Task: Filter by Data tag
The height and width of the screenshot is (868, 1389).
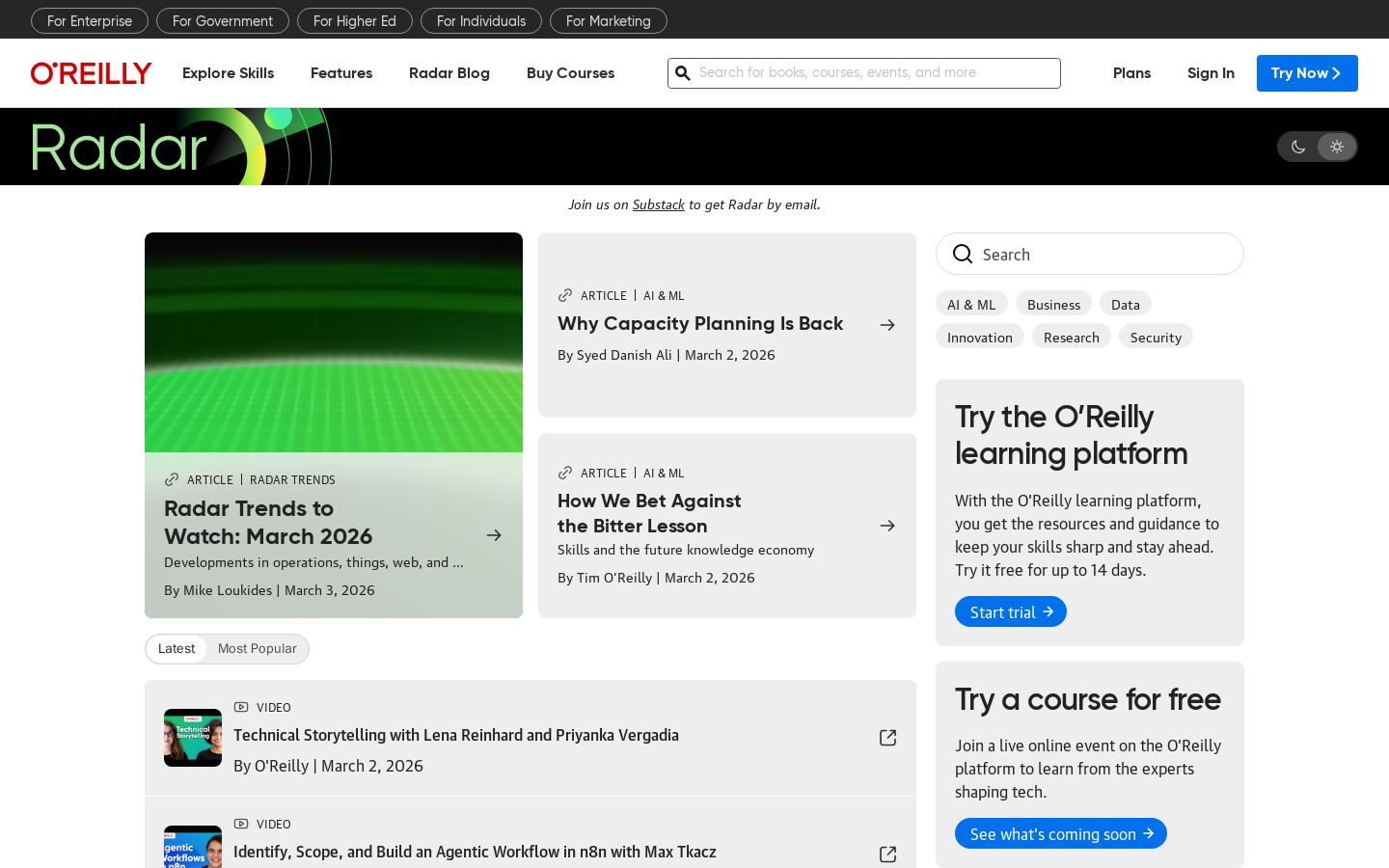Action: (1126, 304)
